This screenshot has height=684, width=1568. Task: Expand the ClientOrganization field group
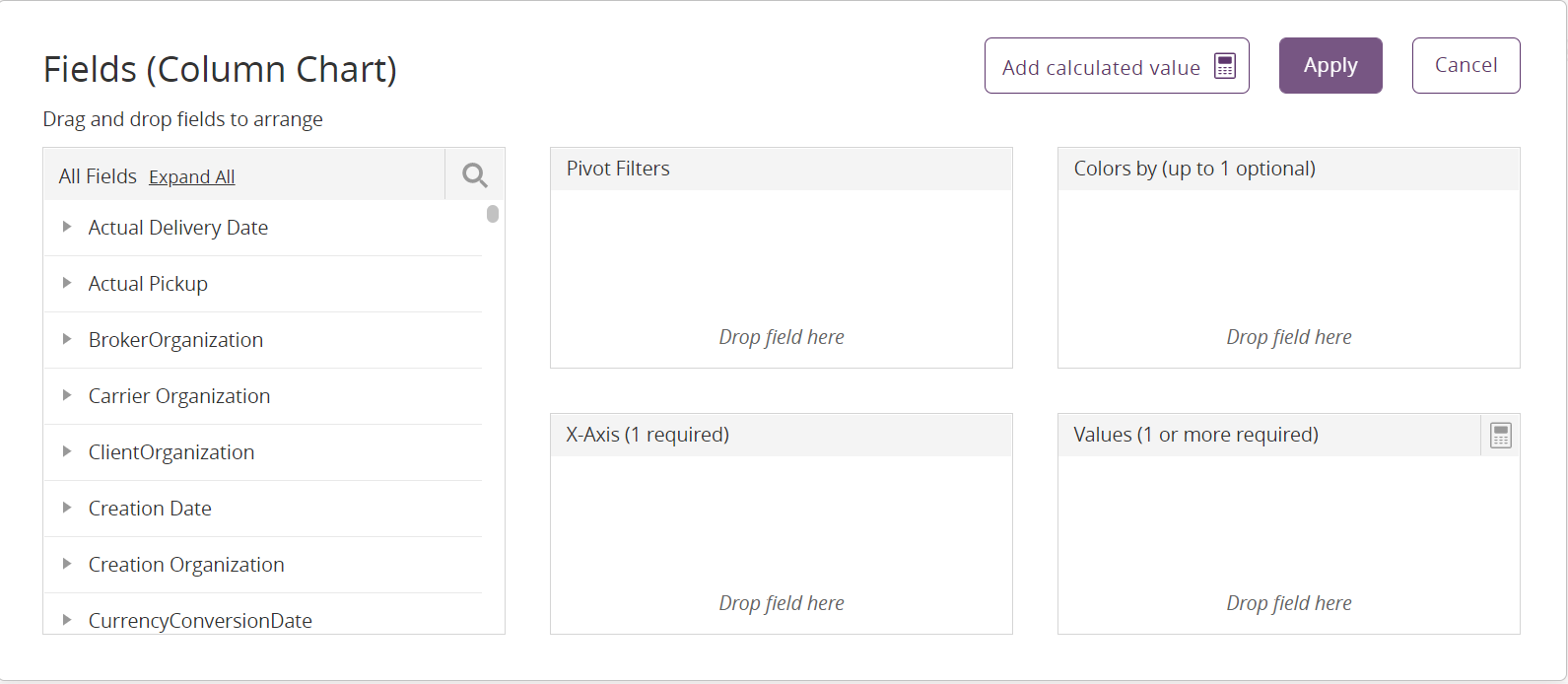coord(67,451)
